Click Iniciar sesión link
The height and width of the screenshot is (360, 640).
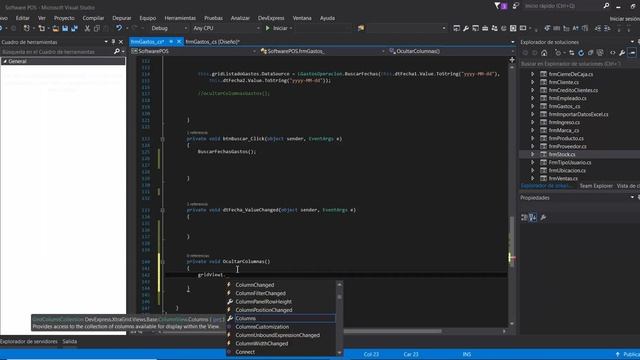point(624,19)
